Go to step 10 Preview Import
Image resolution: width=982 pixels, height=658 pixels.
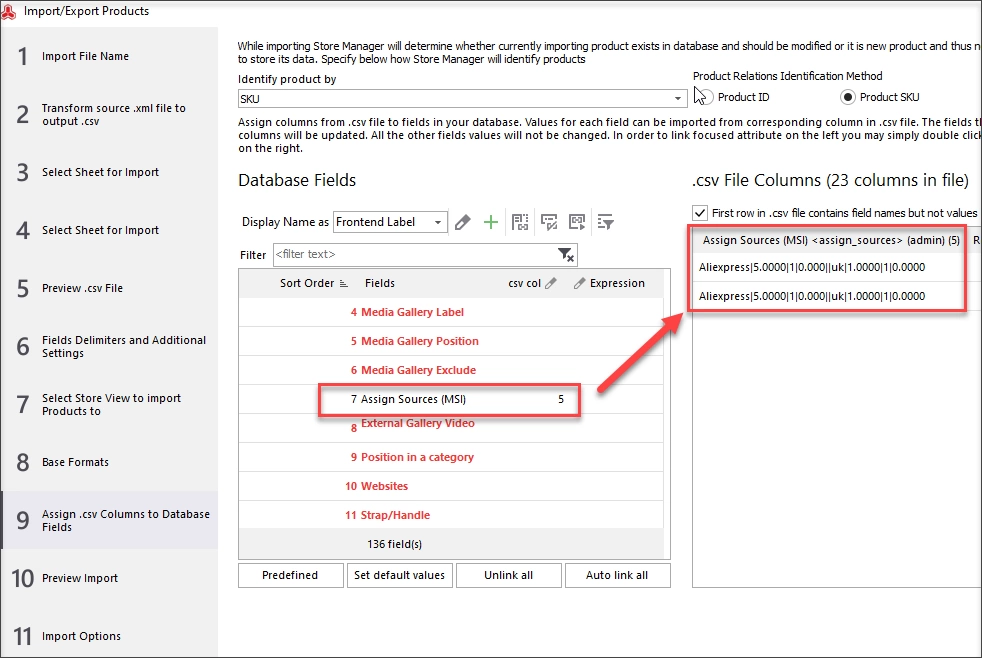110,578
